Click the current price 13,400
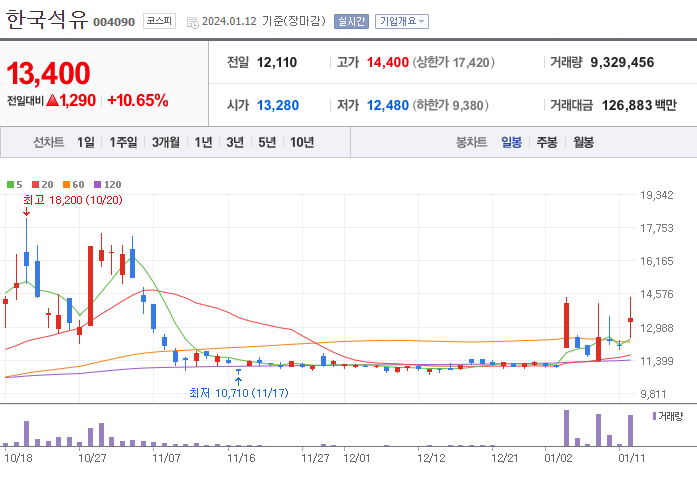Image resolution: width=697 pixels, height=482 pixels. tap(48, 73)
